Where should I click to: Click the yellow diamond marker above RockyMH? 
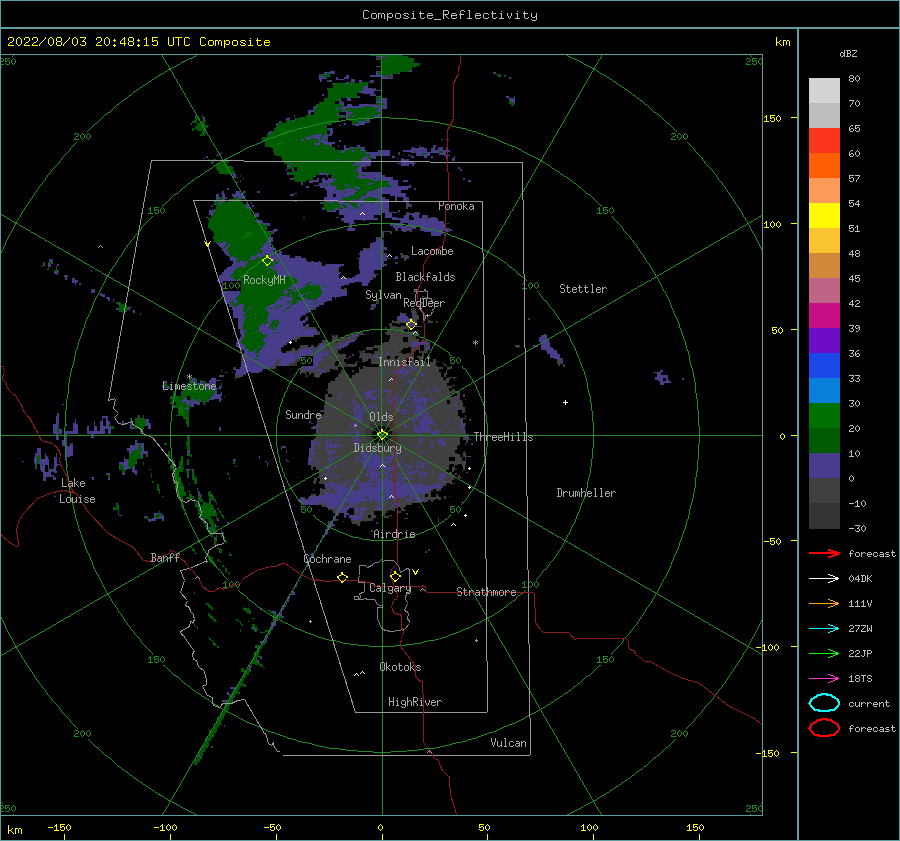[267, 261]
